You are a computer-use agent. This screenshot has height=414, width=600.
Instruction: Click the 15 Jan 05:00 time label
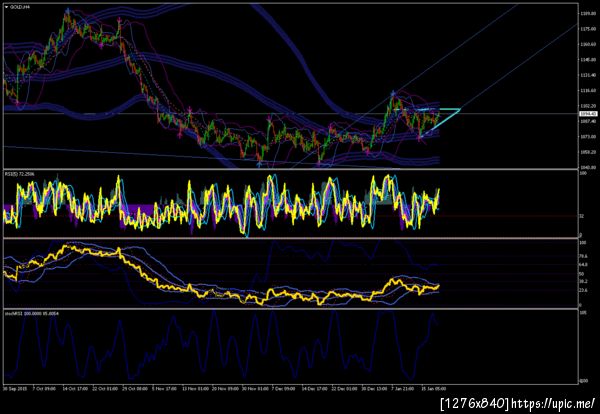(x=432, y=388)
